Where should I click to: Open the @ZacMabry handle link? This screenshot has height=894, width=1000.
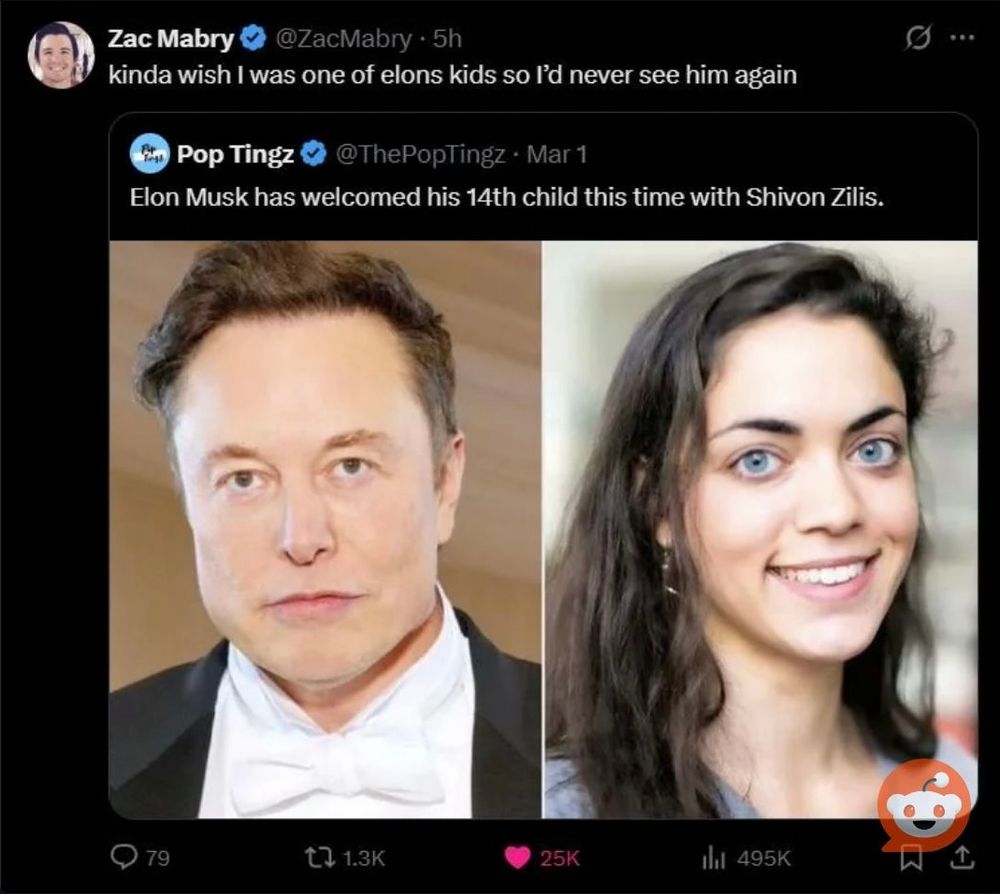pyautogui.click(x=343, y=39)
